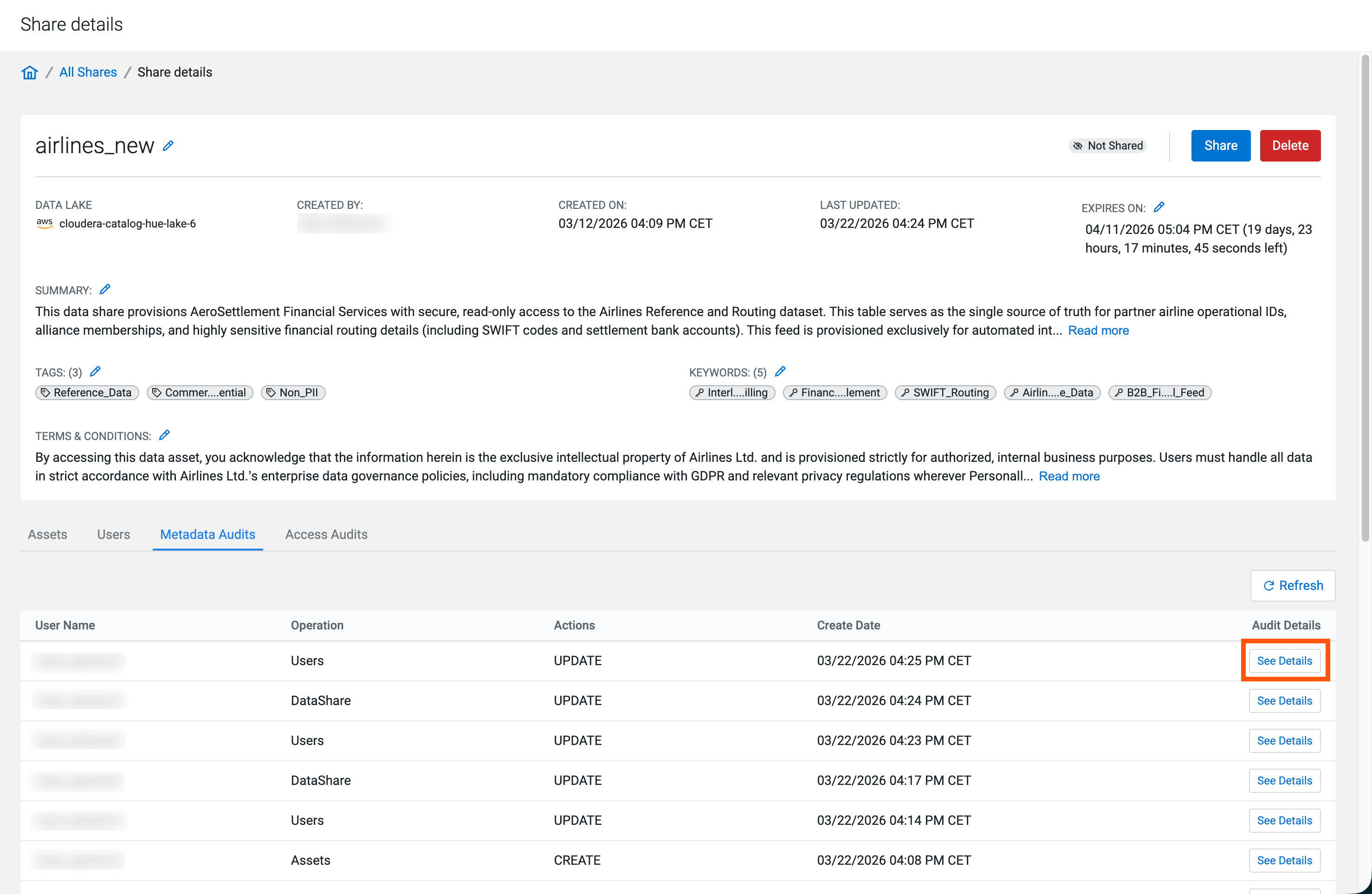Navigate to All Shares breadcrumb link
Viewport: 1372px width, 894px height.
pyautogui.click(x=88, y=72)
